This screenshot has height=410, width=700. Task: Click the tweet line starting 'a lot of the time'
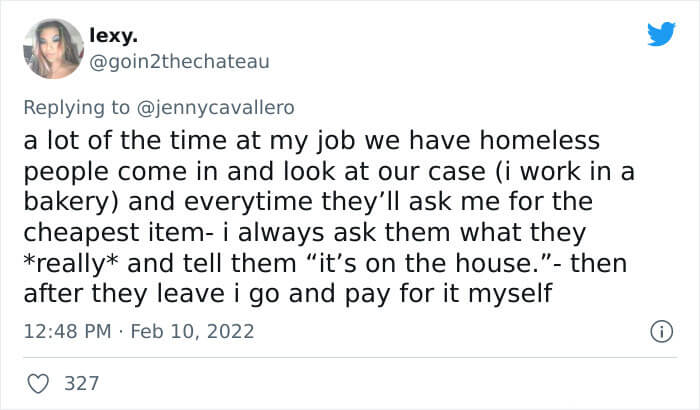pyautogui.click(x=312, y=140)
